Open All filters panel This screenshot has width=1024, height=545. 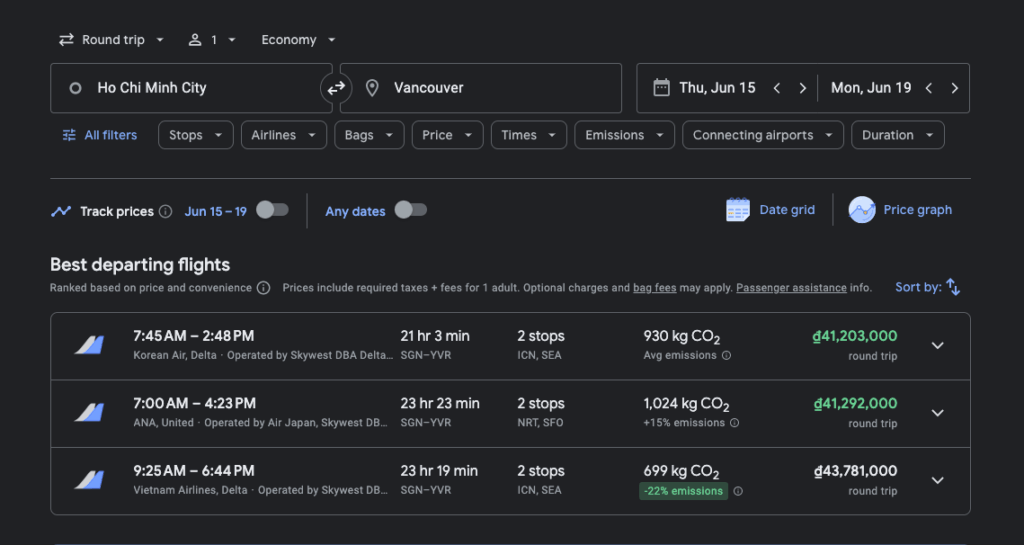tap(99, 135)
